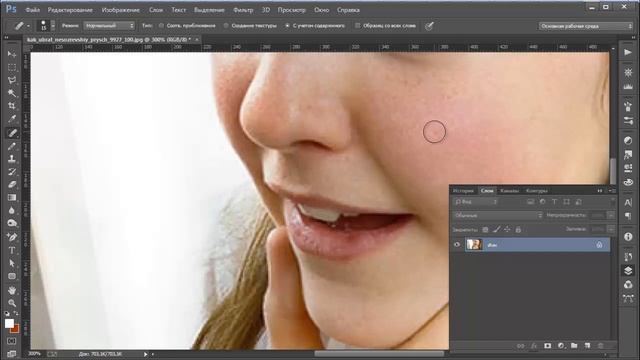Open the Layers panel flyout menu

coord(613,191)
